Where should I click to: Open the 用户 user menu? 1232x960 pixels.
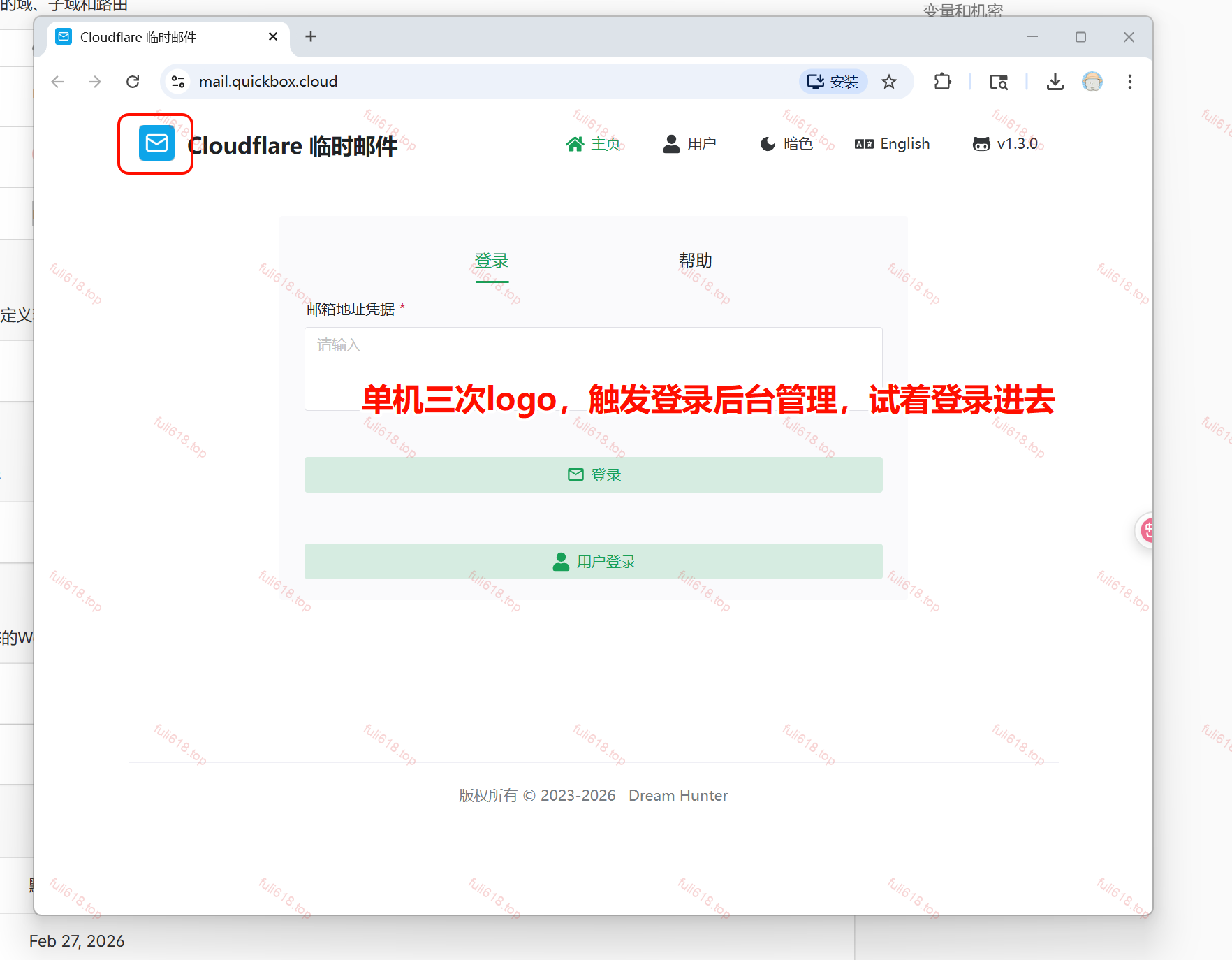[689, 144]
